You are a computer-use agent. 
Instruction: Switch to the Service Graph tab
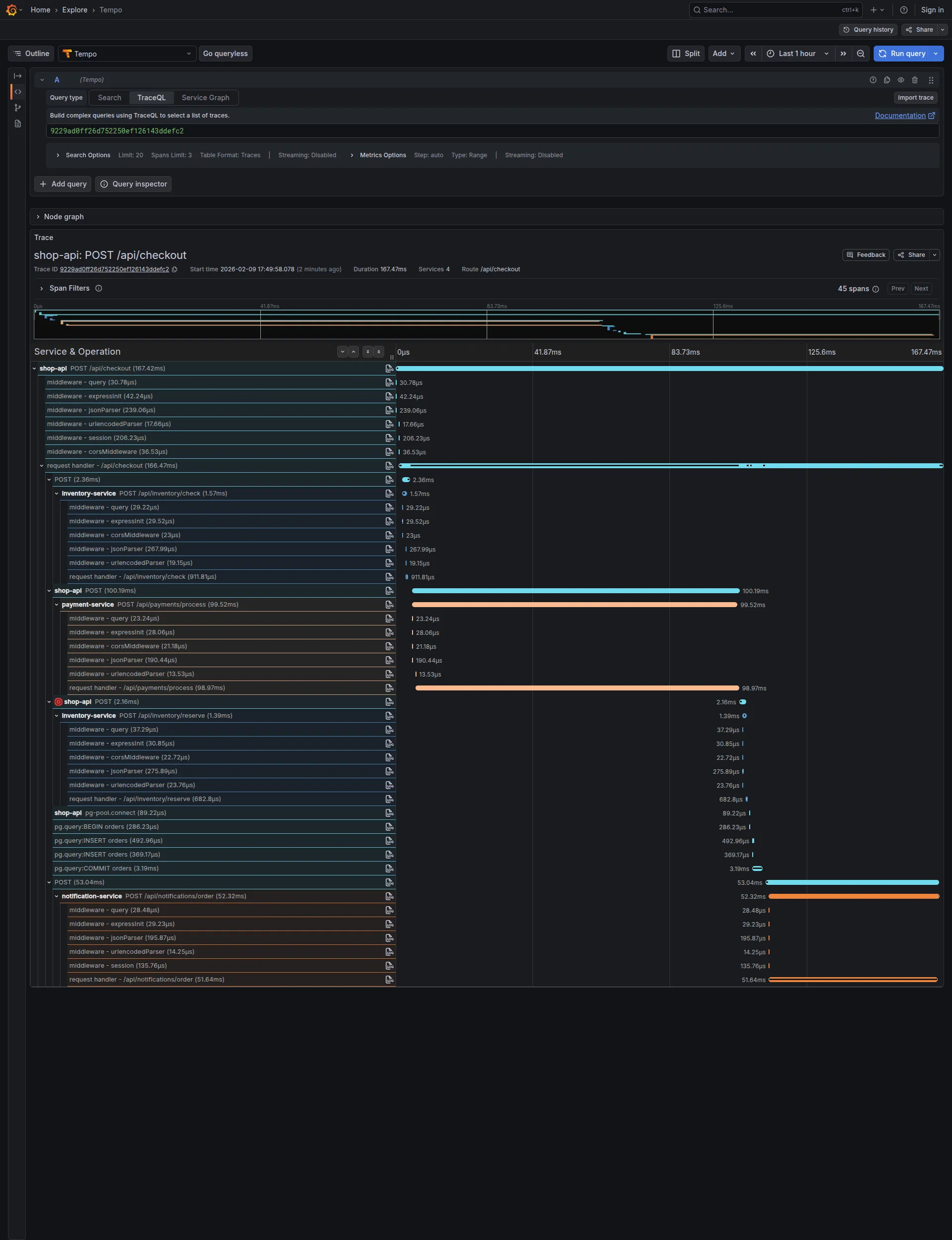(x=205, y=98)
